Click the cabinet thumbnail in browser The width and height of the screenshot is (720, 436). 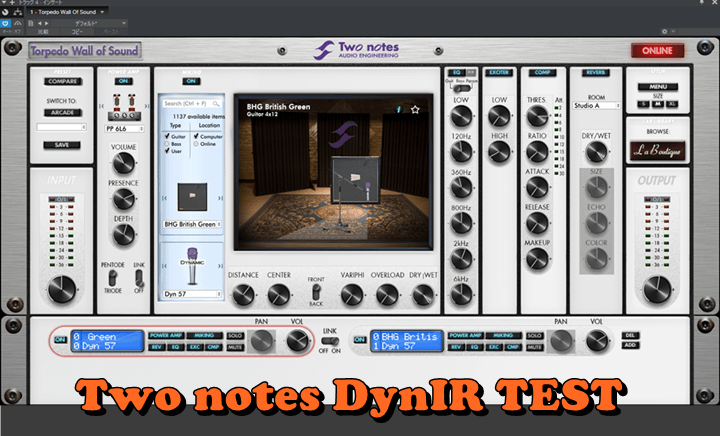click(192, 197)
